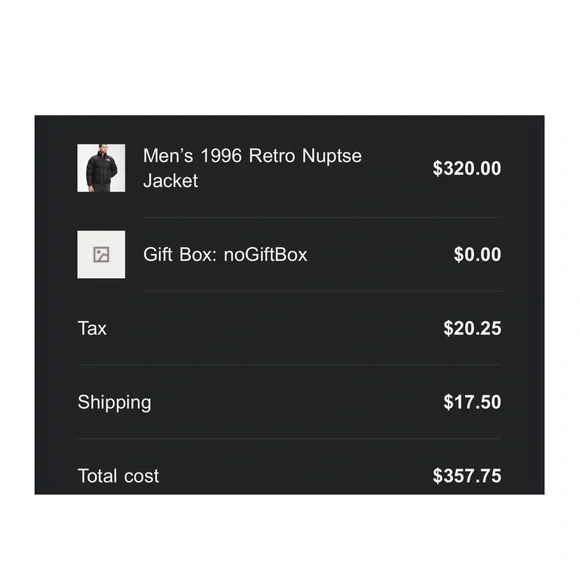Click the $0.00 gift box price
580x580 pixels.
[477, 254]
